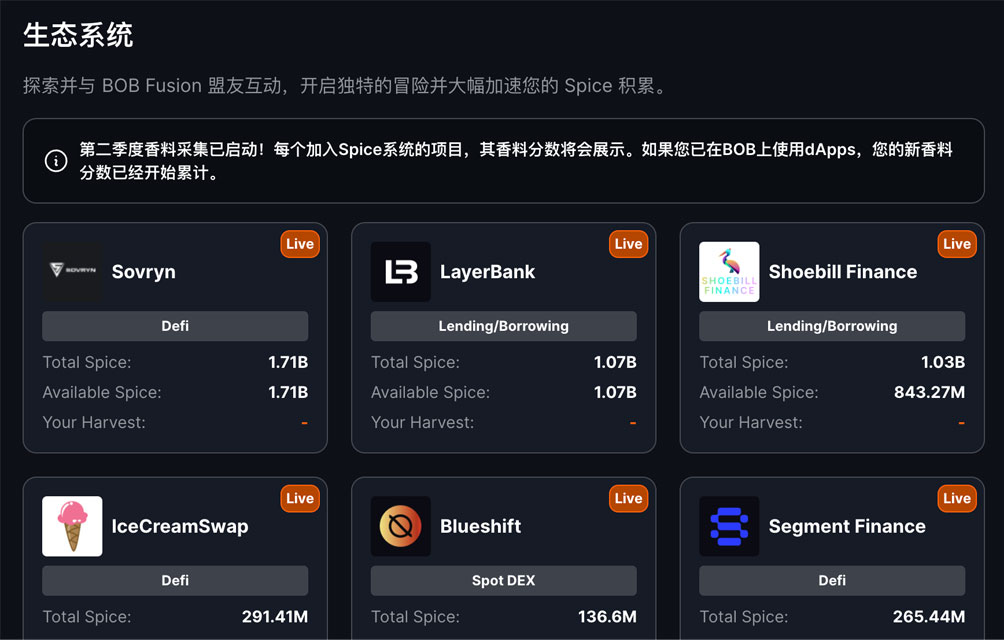Click LayerBank's Available Spice value 1.07B

coord(615,392)
